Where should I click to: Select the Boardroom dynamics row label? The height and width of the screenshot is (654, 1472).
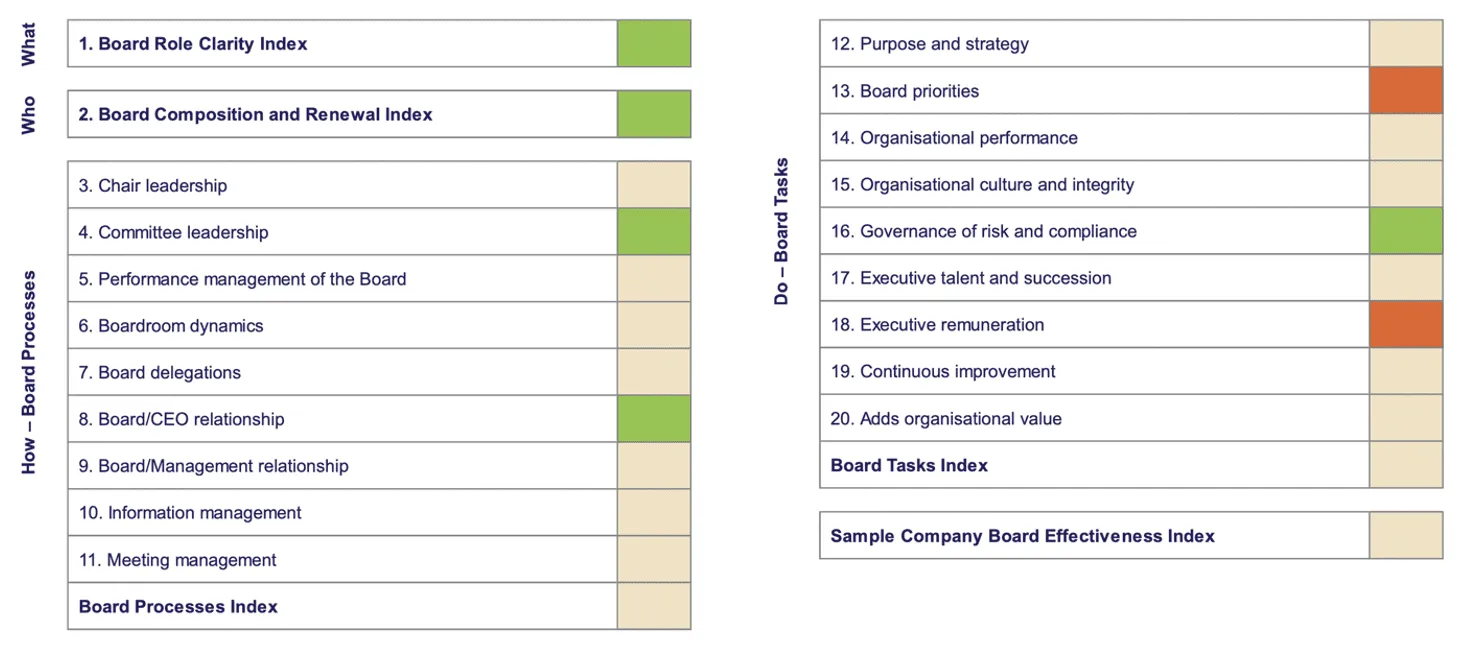(x=171, y=326)
